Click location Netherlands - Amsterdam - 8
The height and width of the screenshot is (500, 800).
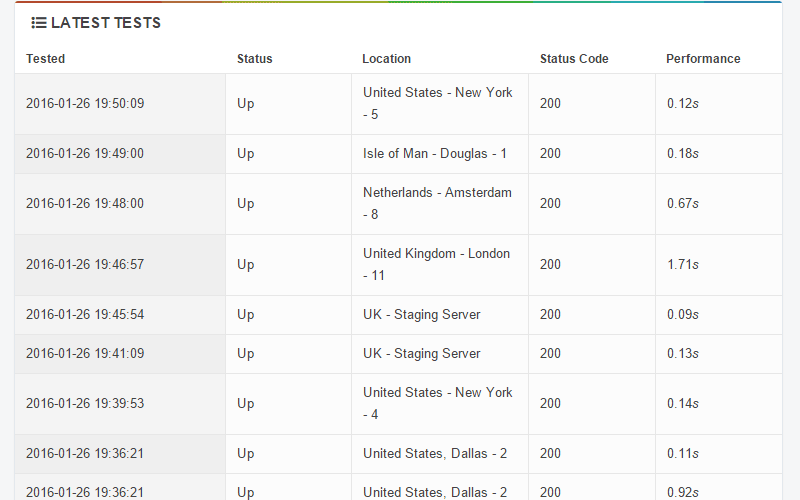pyautogui.click(x=437, y=204)
